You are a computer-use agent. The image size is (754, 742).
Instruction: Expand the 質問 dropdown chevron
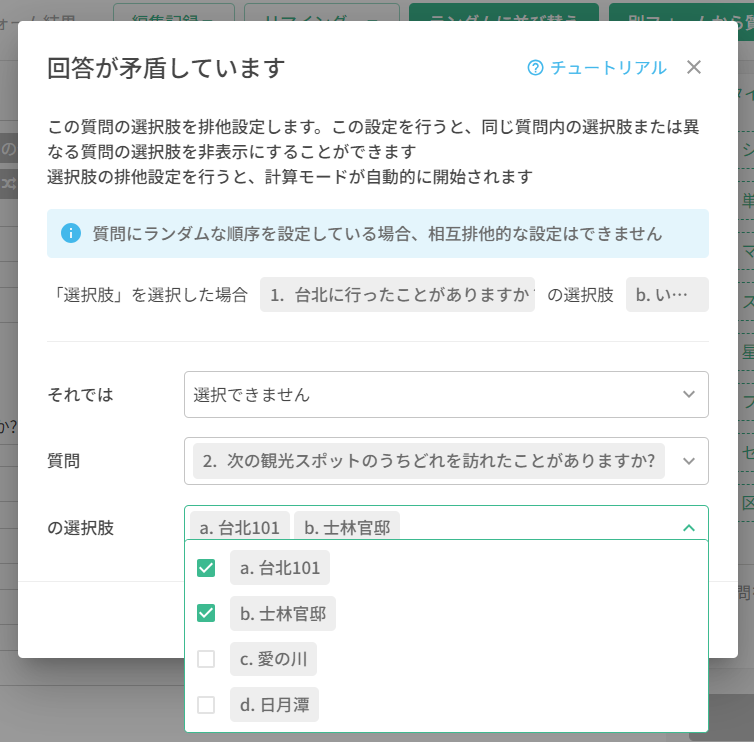pyautogui.click(x=689, y=461)
